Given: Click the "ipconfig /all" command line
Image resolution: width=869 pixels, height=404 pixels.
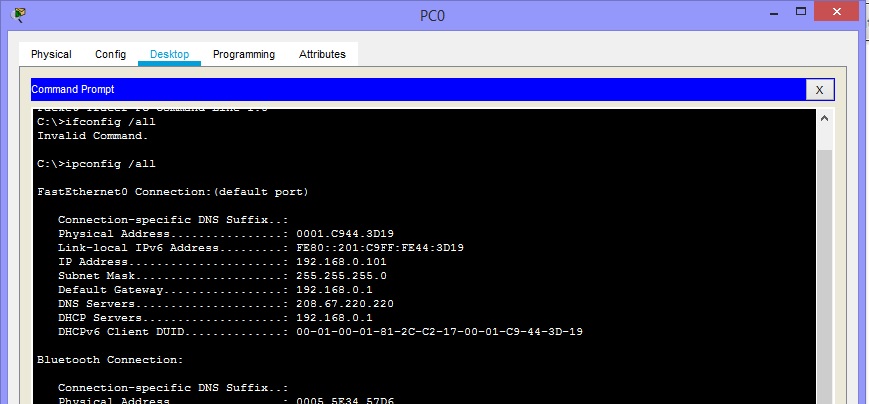Looking at the screenshot, I should coord(96,163).
